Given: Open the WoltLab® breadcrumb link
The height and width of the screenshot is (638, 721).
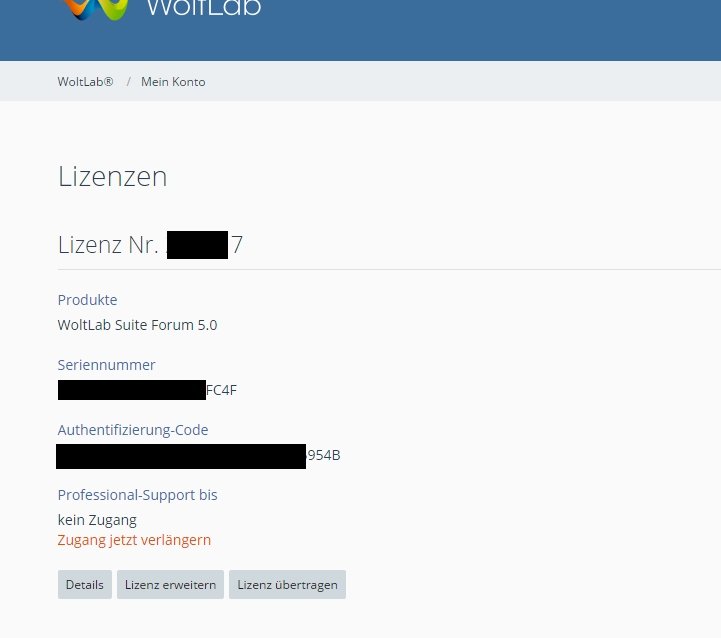Looking at the screenshot, I should [x=85, y=82].
